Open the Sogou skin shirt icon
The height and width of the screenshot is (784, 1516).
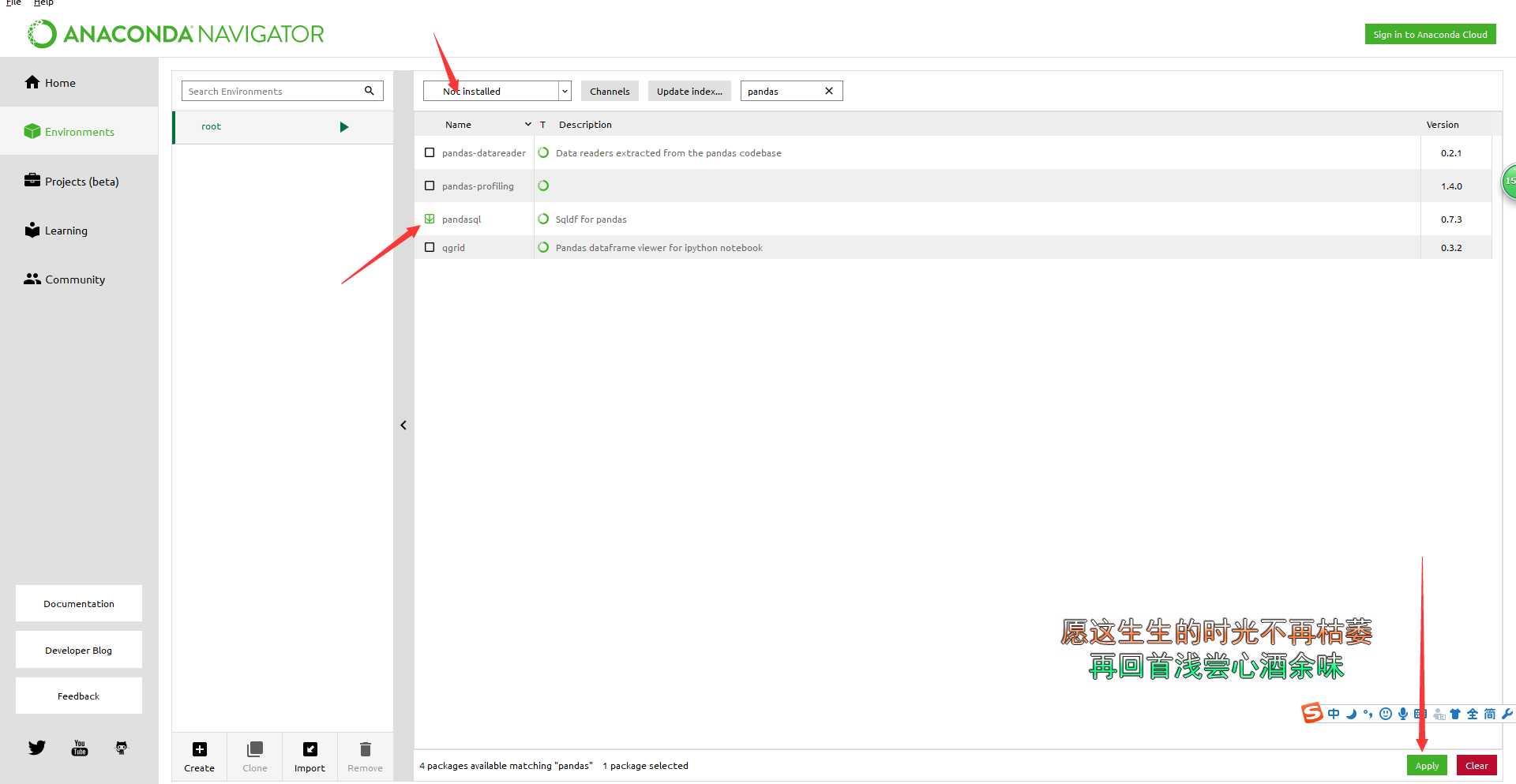[x=1455, y=714]
